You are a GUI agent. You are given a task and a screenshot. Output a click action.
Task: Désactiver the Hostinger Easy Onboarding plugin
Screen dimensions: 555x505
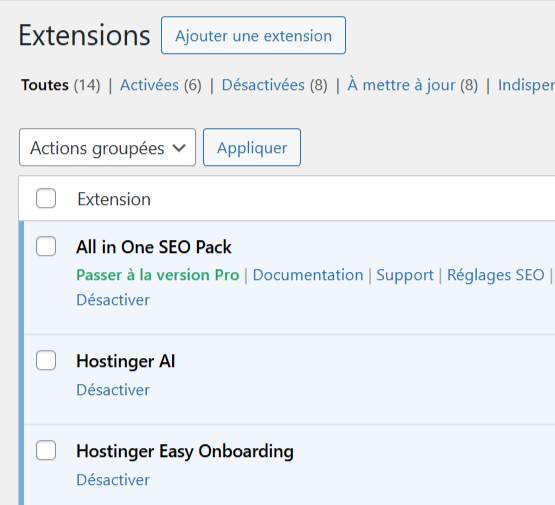tap(113, 480)
